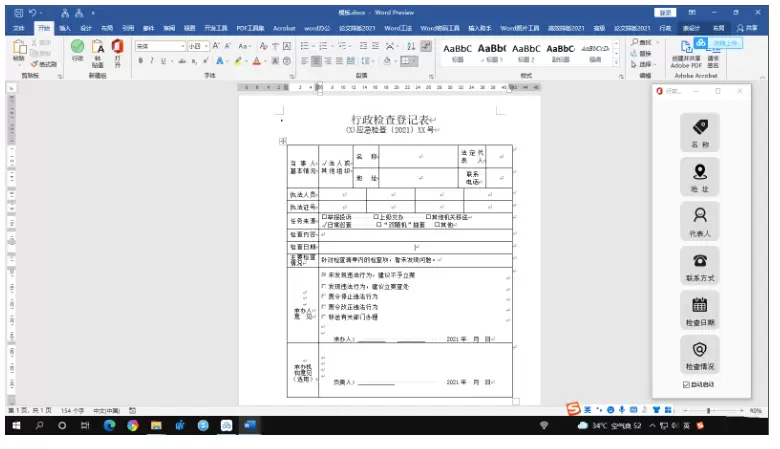Click the telephone icon in side panel

point(700,260)
